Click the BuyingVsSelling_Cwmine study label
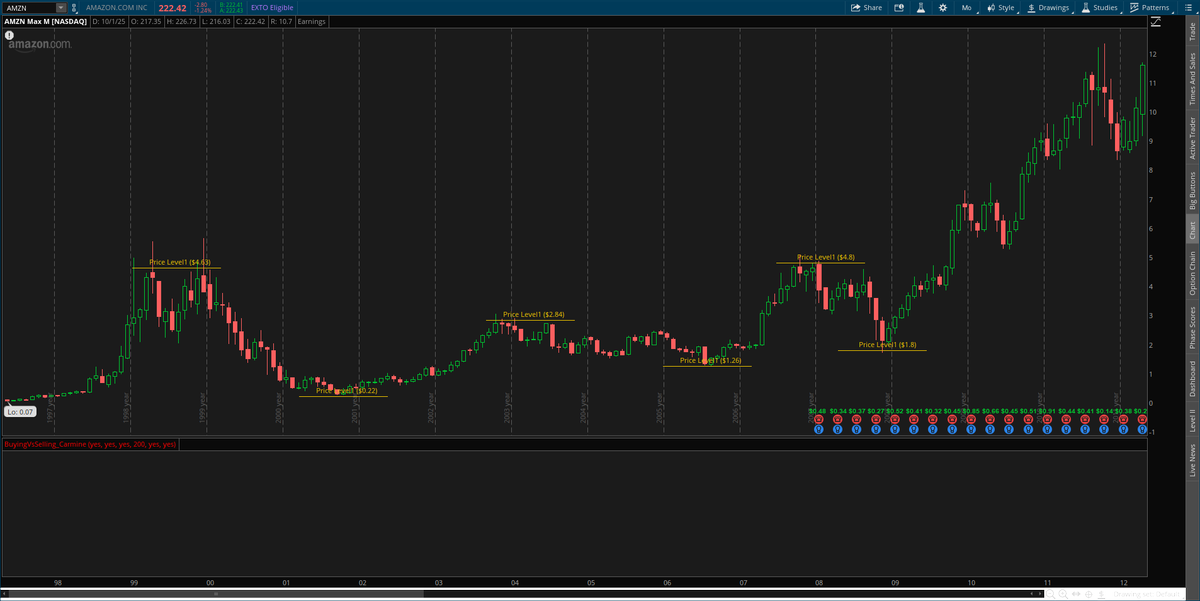 [x=90, y=443]
